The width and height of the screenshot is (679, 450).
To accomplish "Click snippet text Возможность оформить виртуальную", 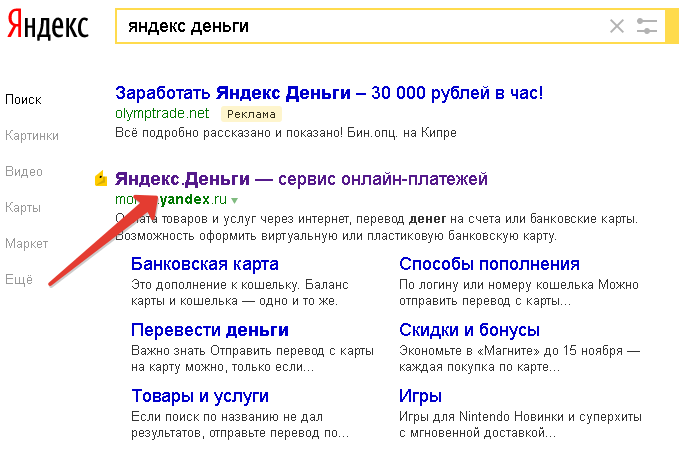I will coord(336,236).
